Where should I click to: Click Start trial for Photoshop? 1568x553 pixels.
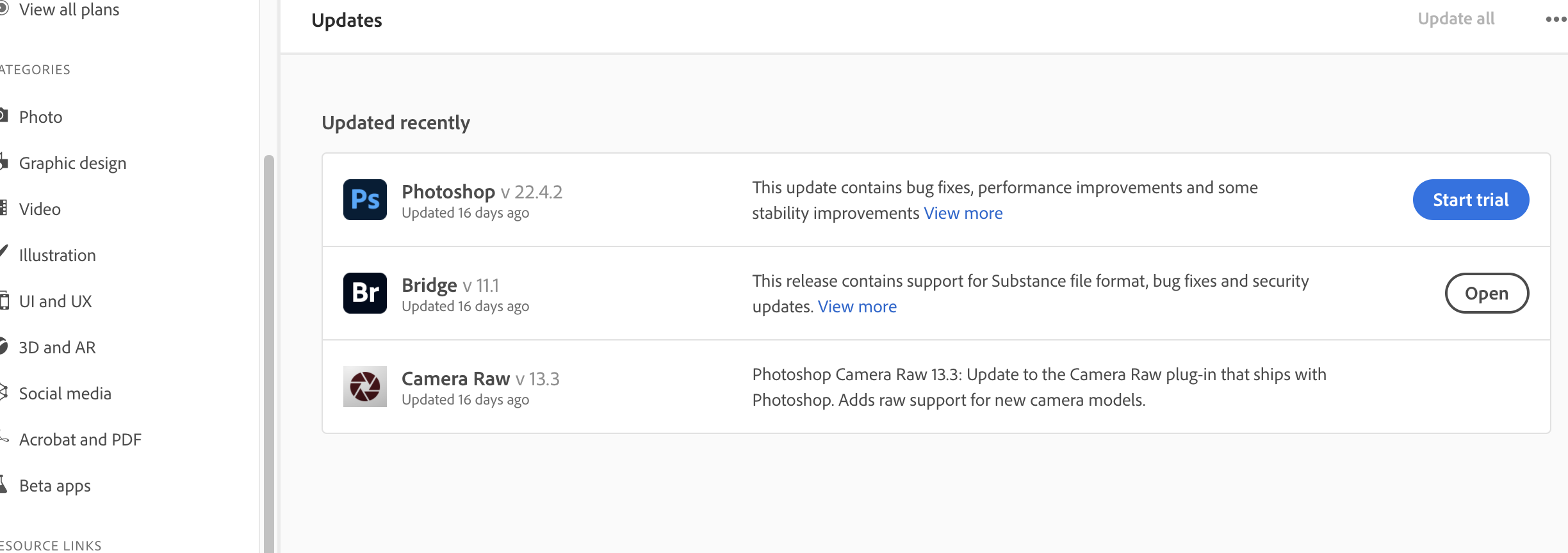pos(1471,200)
